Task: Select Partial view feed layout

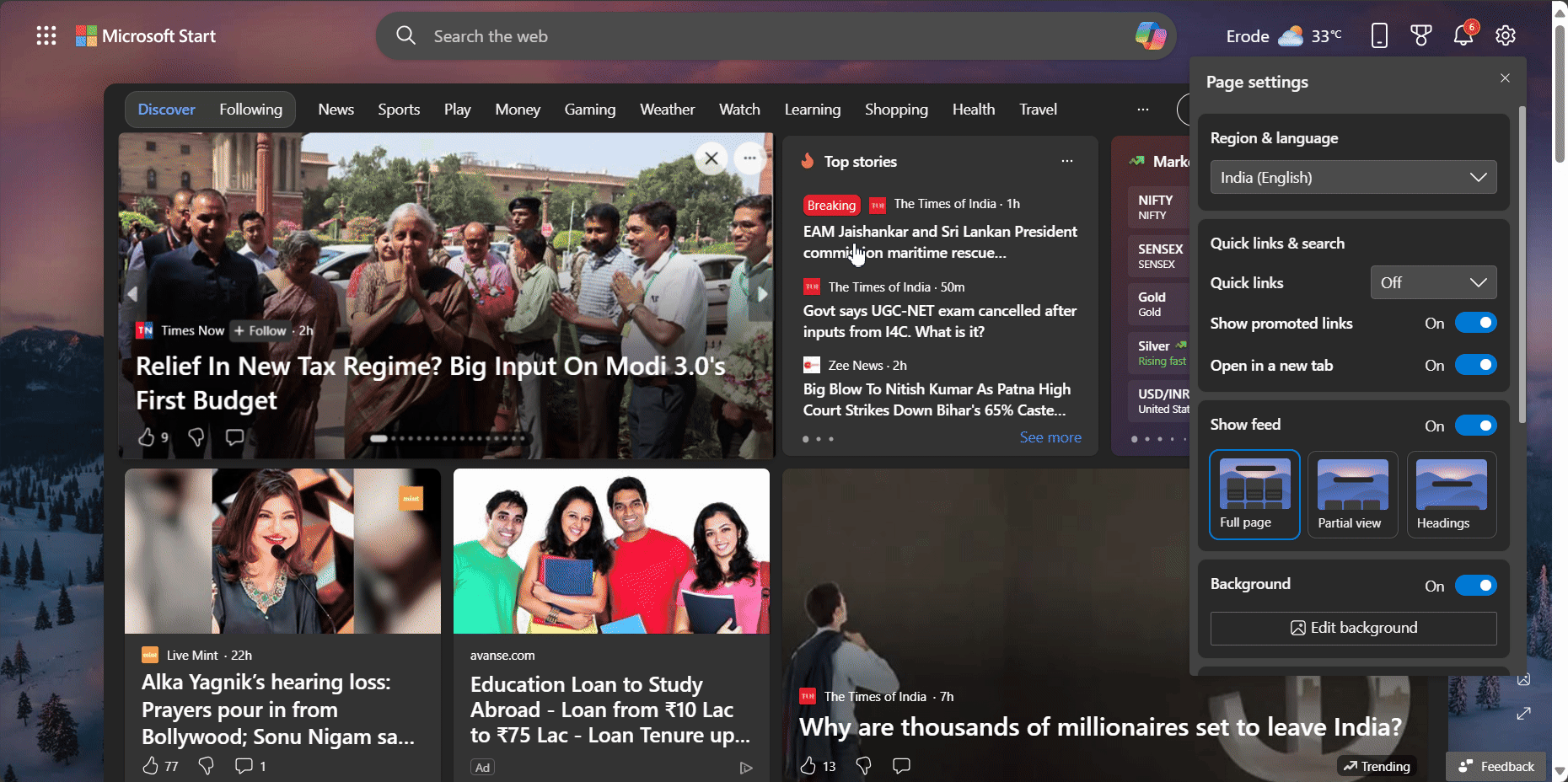Action: (1352, 495)
